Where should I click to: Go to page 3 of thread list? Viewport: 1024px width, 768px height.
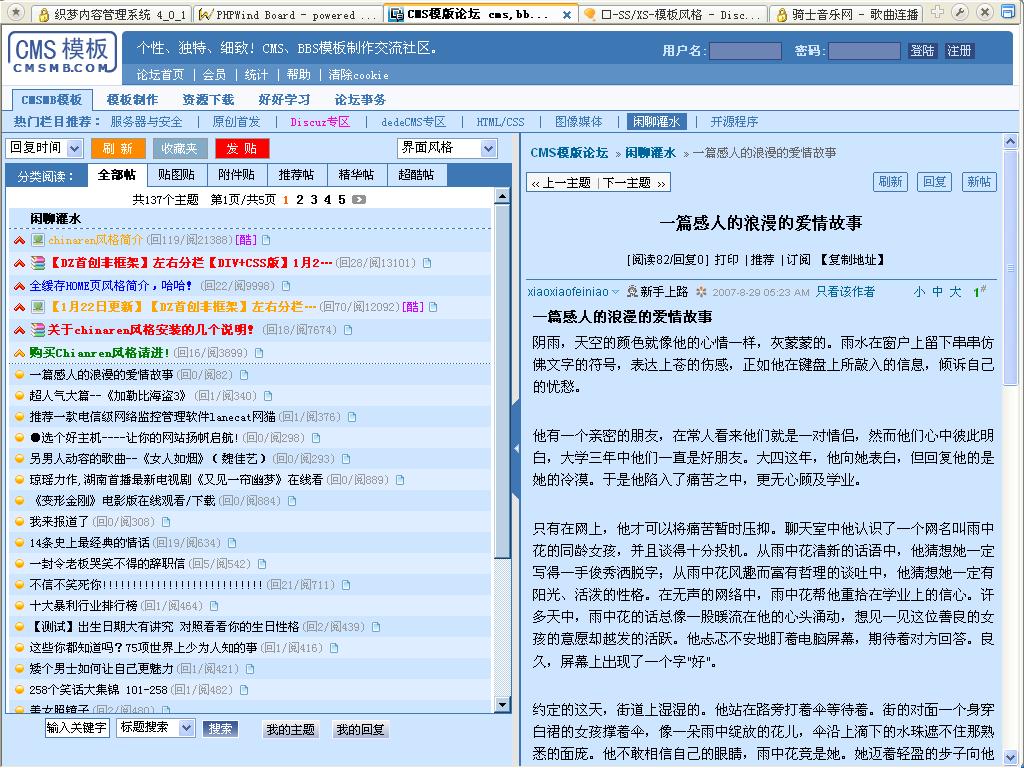pyautogui.click(x=313, y=200)
